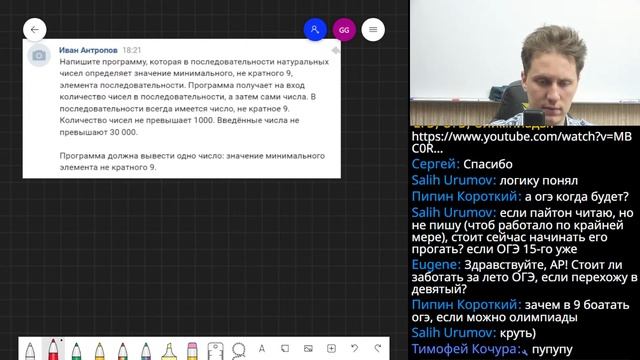
Task: Redo the last action
Action: tap(378, 348)
